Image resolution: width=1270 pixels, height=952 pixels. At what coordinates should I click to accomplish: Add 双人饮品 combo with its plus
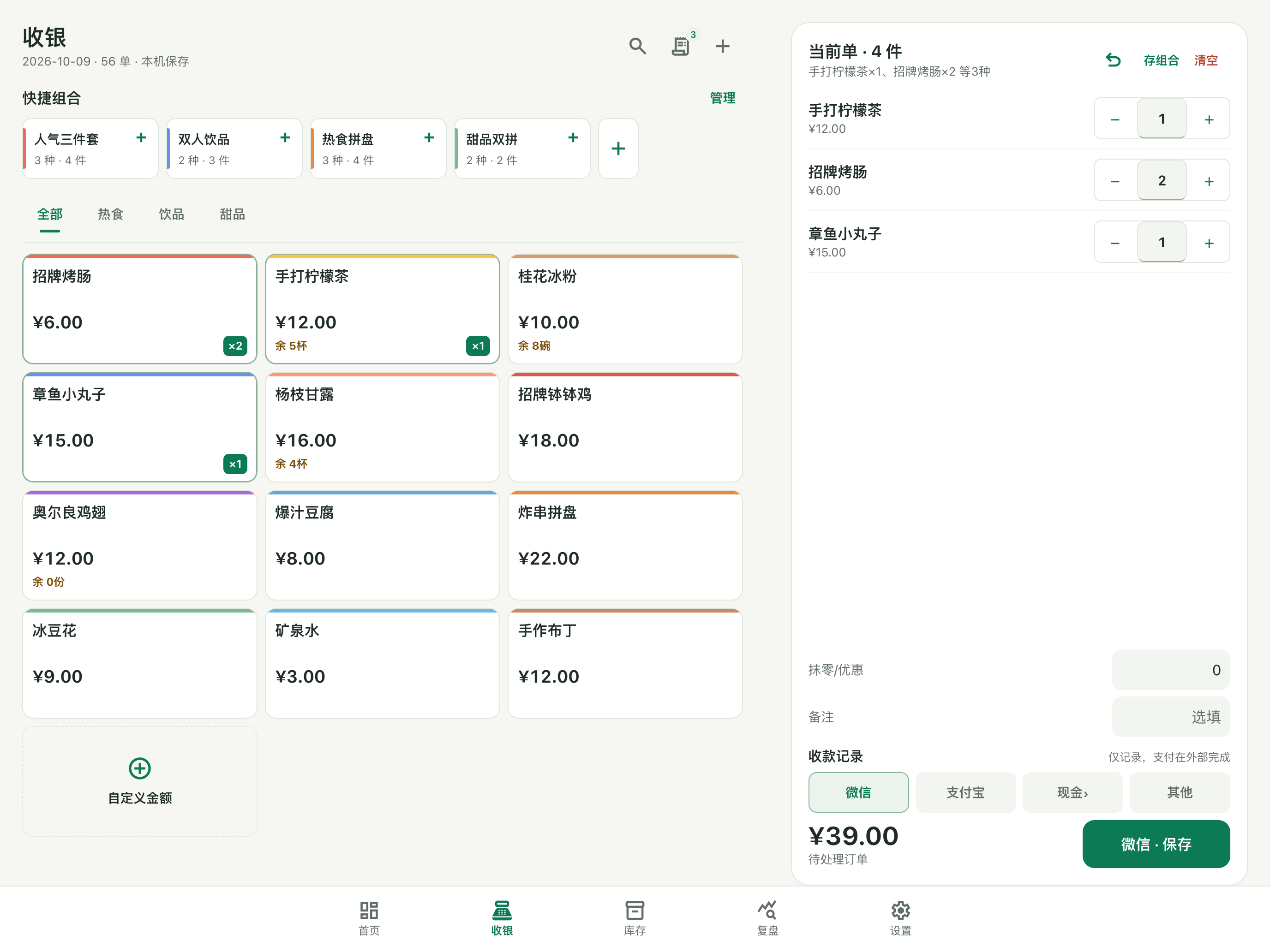pos(285,138)
